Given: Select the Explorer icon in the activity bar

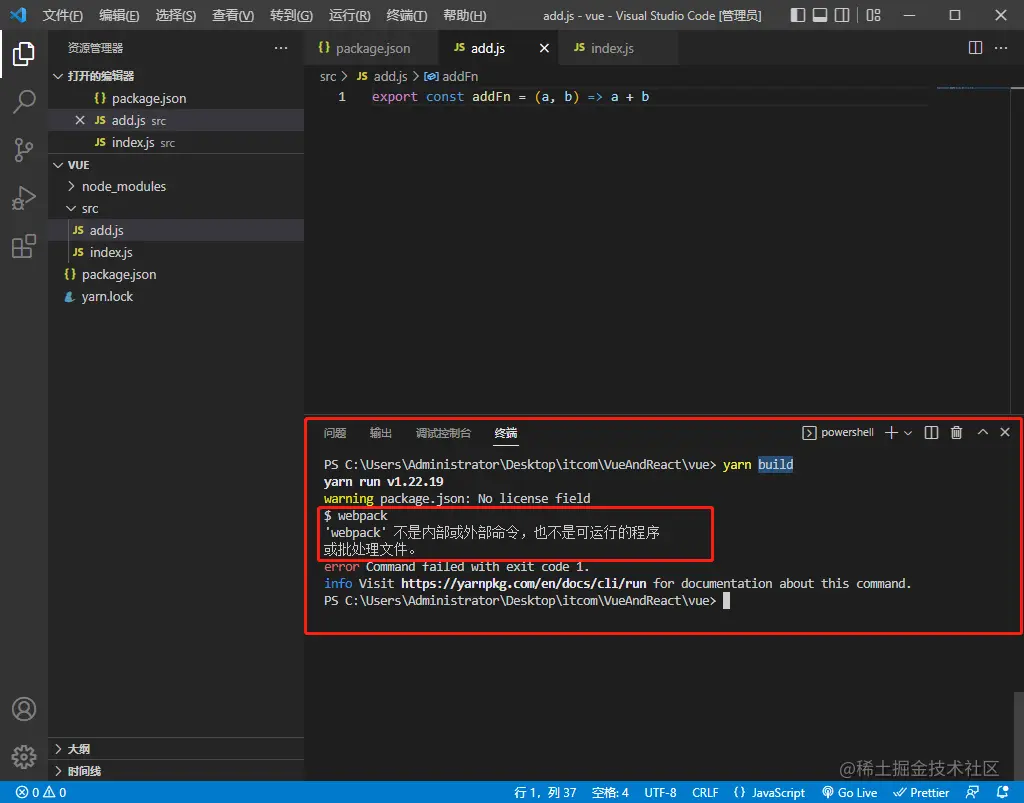Looking at the screenshot, I should coord(24,55).
